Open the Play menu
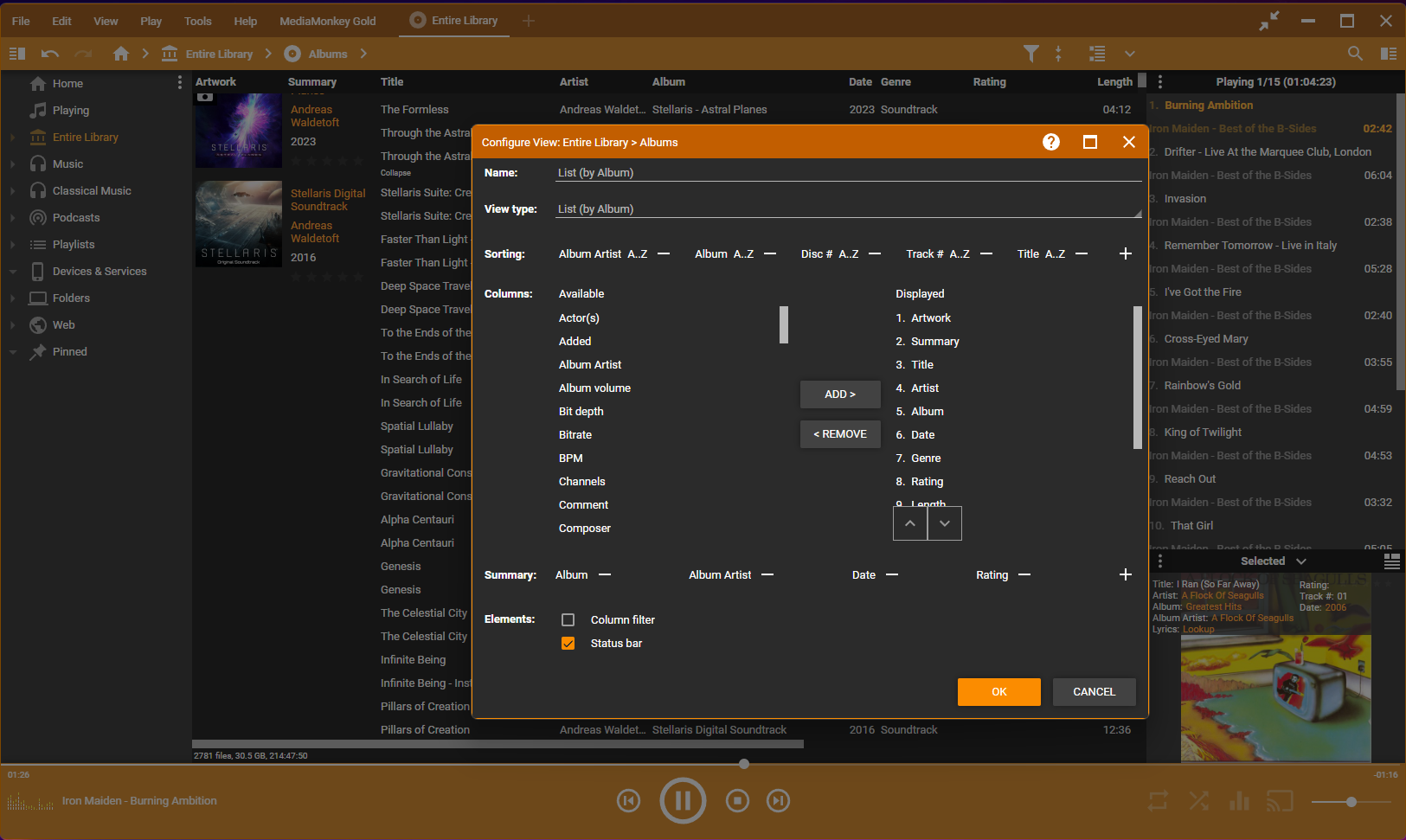Screen dimensions: 1406x840 tap(151, 21)
